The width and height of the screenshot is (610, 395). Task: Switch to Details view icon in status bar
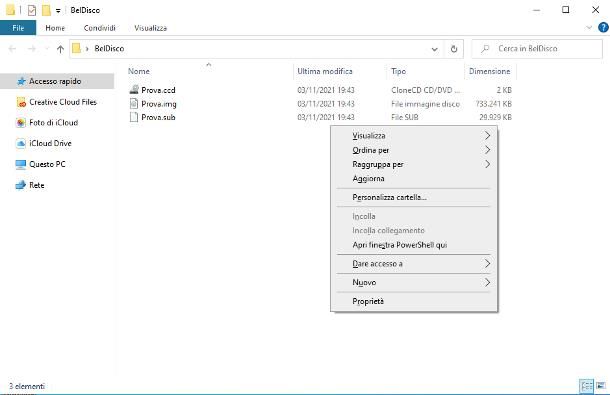587,386
